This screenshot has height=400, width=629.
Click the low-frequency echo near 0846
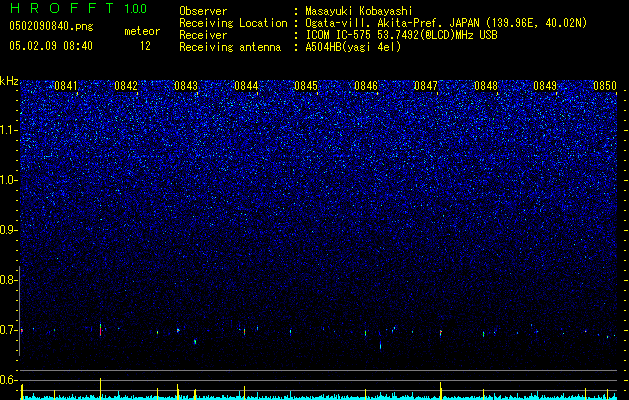380,345
